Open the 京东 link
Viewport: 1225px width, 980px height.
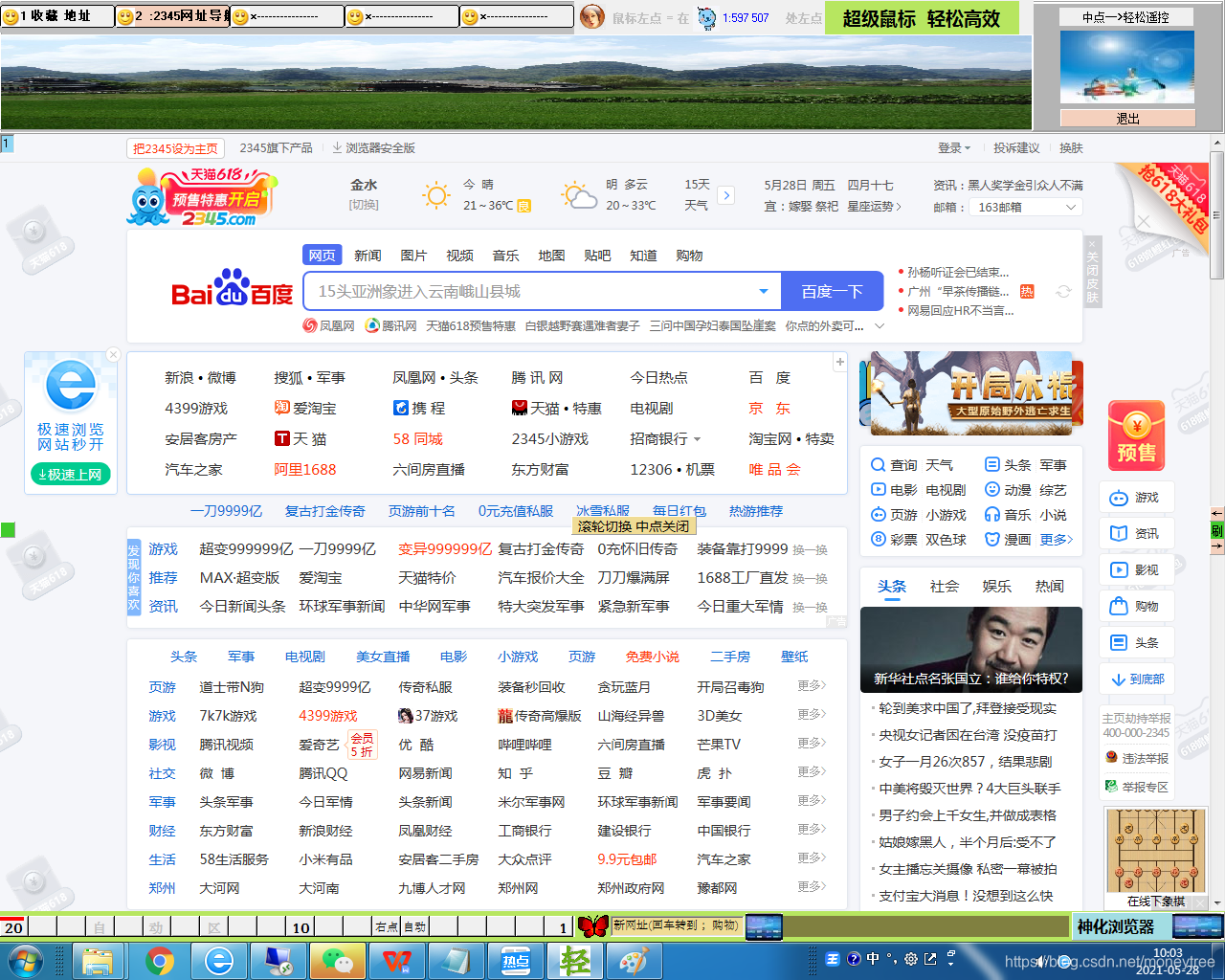pos(769,409)
